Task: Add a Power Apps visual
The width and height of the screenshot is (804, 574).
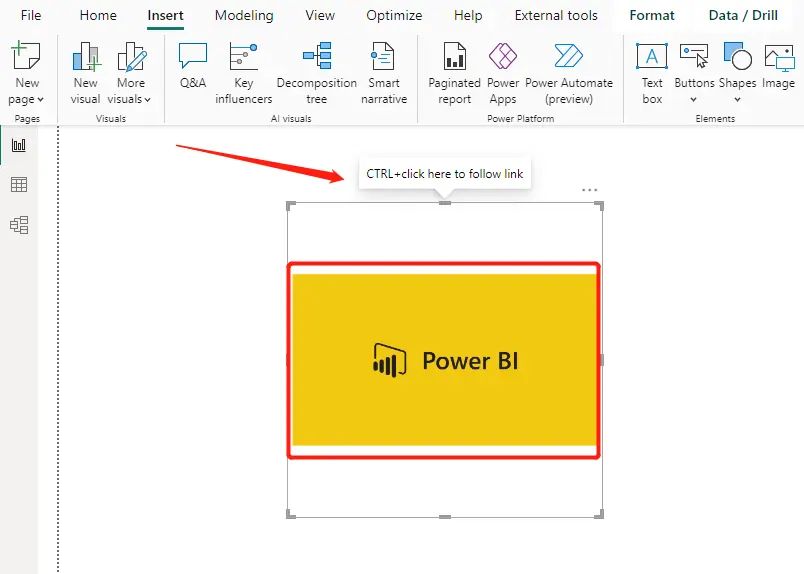Action: [x=503, y=73]
